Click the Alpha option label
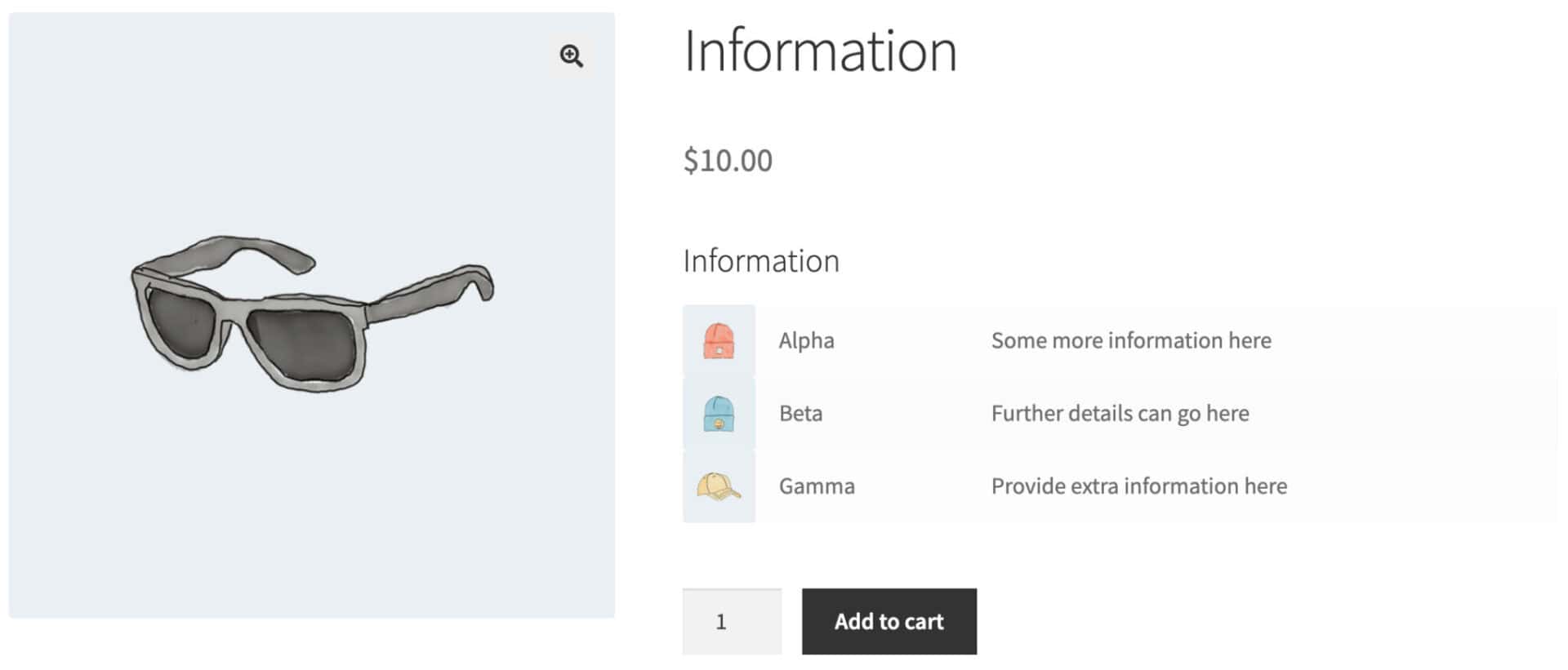The height and width of the screenshot is (670, 1568). (x=806, y=341)
